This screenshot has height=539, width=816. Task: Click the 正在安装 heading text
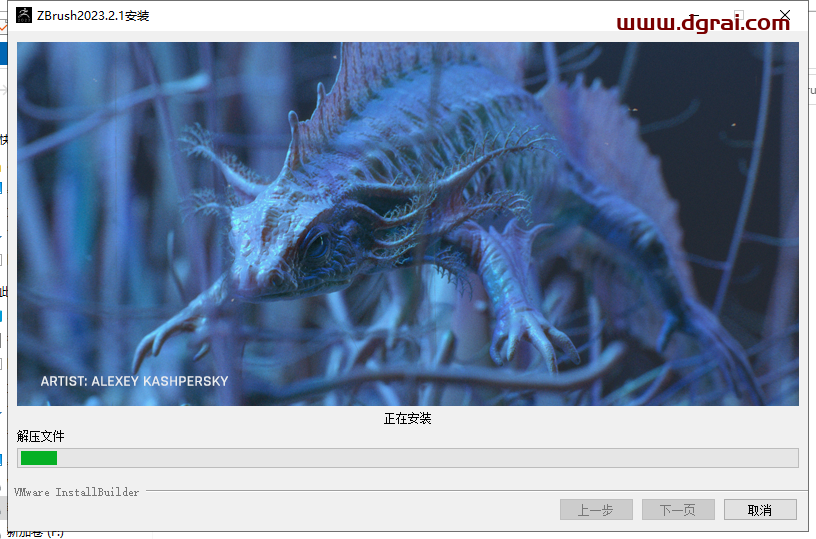(407, 418)
